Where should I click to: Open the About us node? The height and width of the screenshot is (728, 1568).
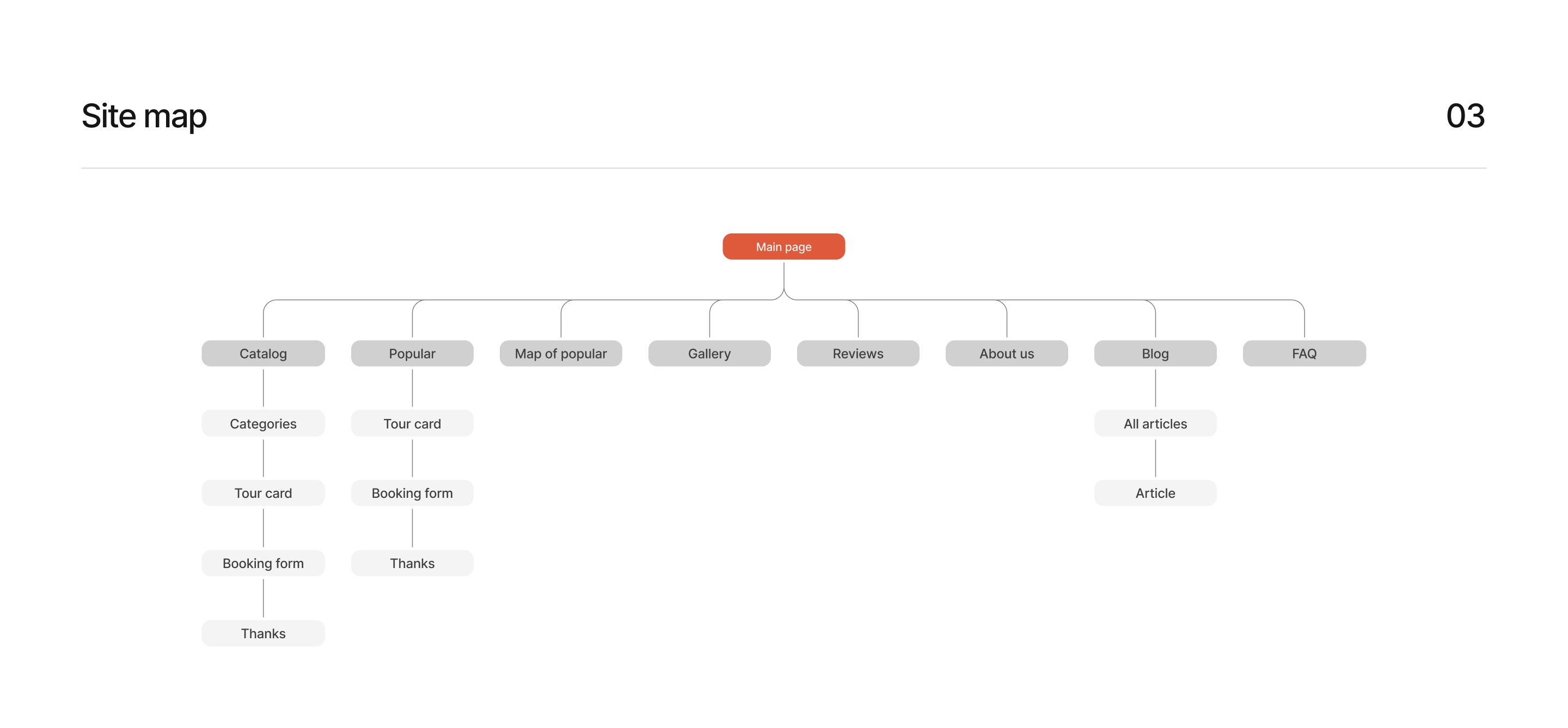pyautogui.click(x=1006, y=353)
